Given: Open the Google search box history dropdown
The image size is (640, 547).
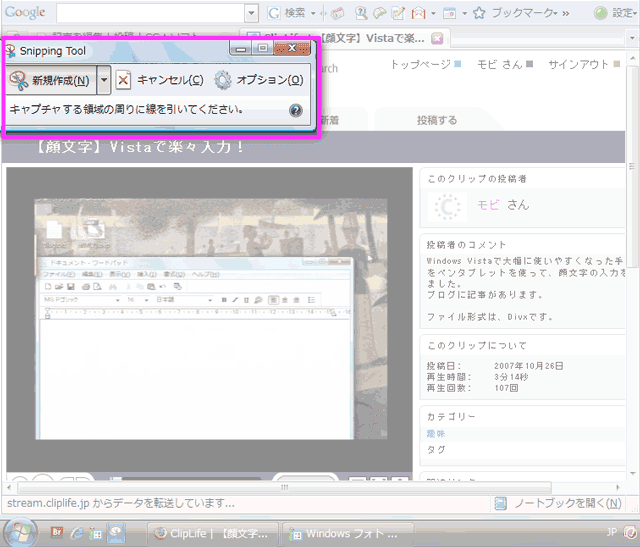Looking at the screenshot, I should point(251,13).
